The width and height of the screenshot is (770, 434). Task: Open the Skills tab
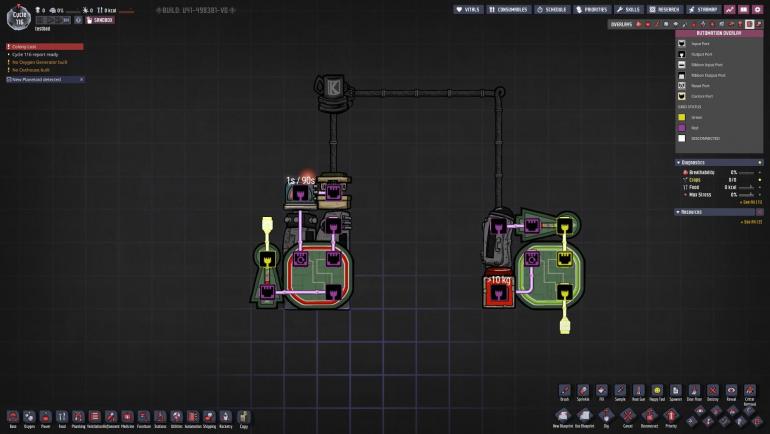[x=629, y=9]
